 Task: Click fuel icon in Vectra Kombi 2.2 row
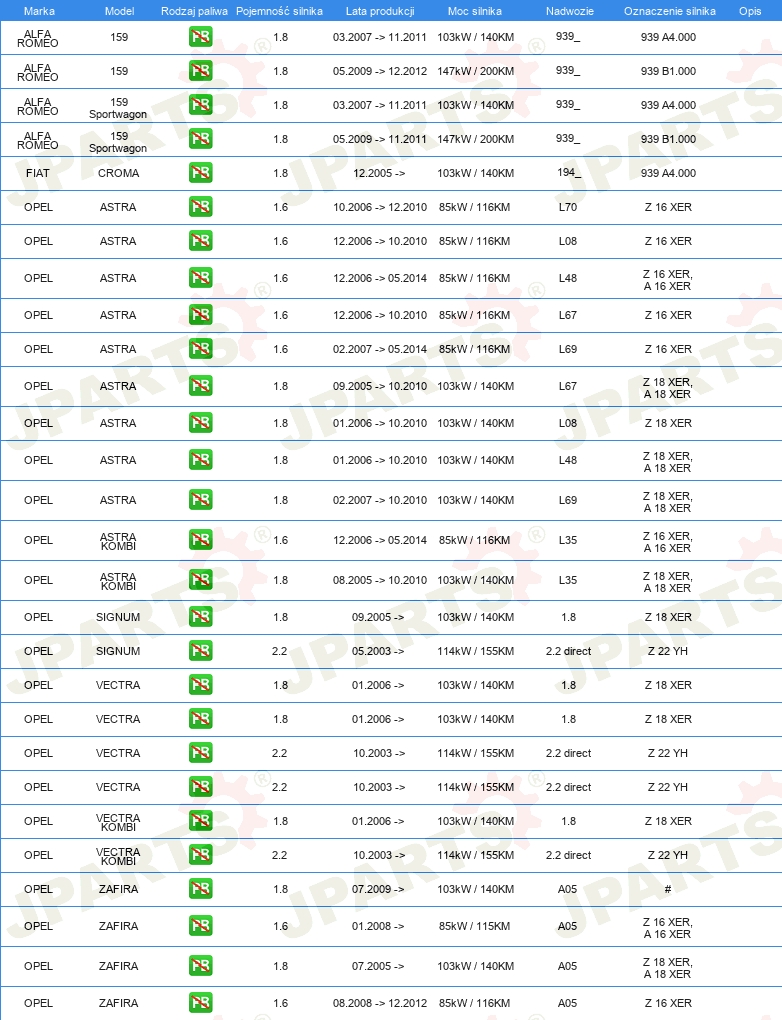[x=200, y=855]
